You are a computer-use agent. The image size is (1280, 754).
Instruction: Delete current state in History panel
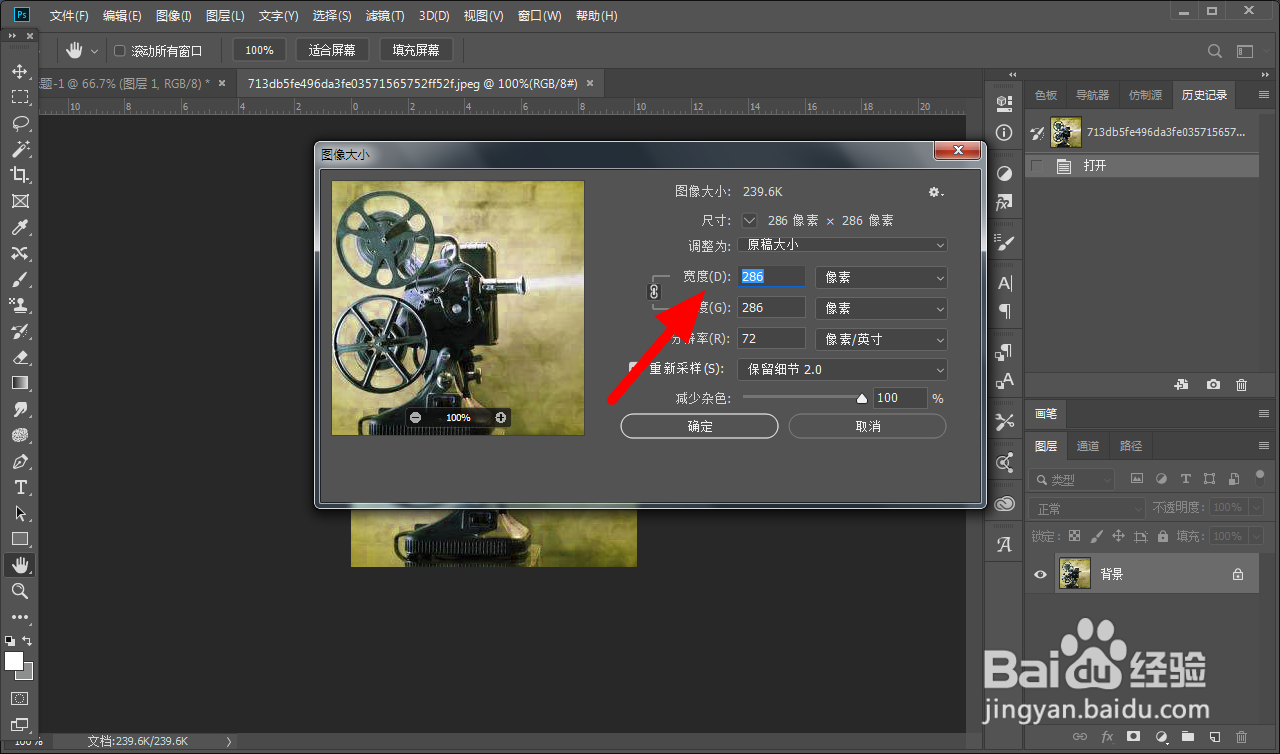[x=1241, y=385]
